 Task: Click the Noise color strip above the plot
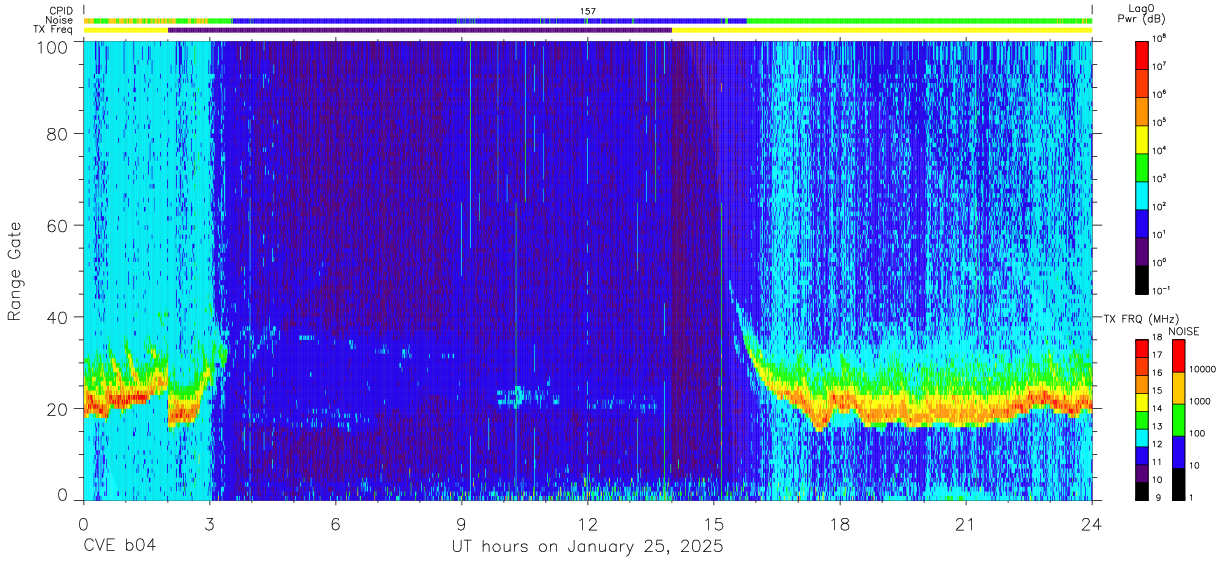588,20
